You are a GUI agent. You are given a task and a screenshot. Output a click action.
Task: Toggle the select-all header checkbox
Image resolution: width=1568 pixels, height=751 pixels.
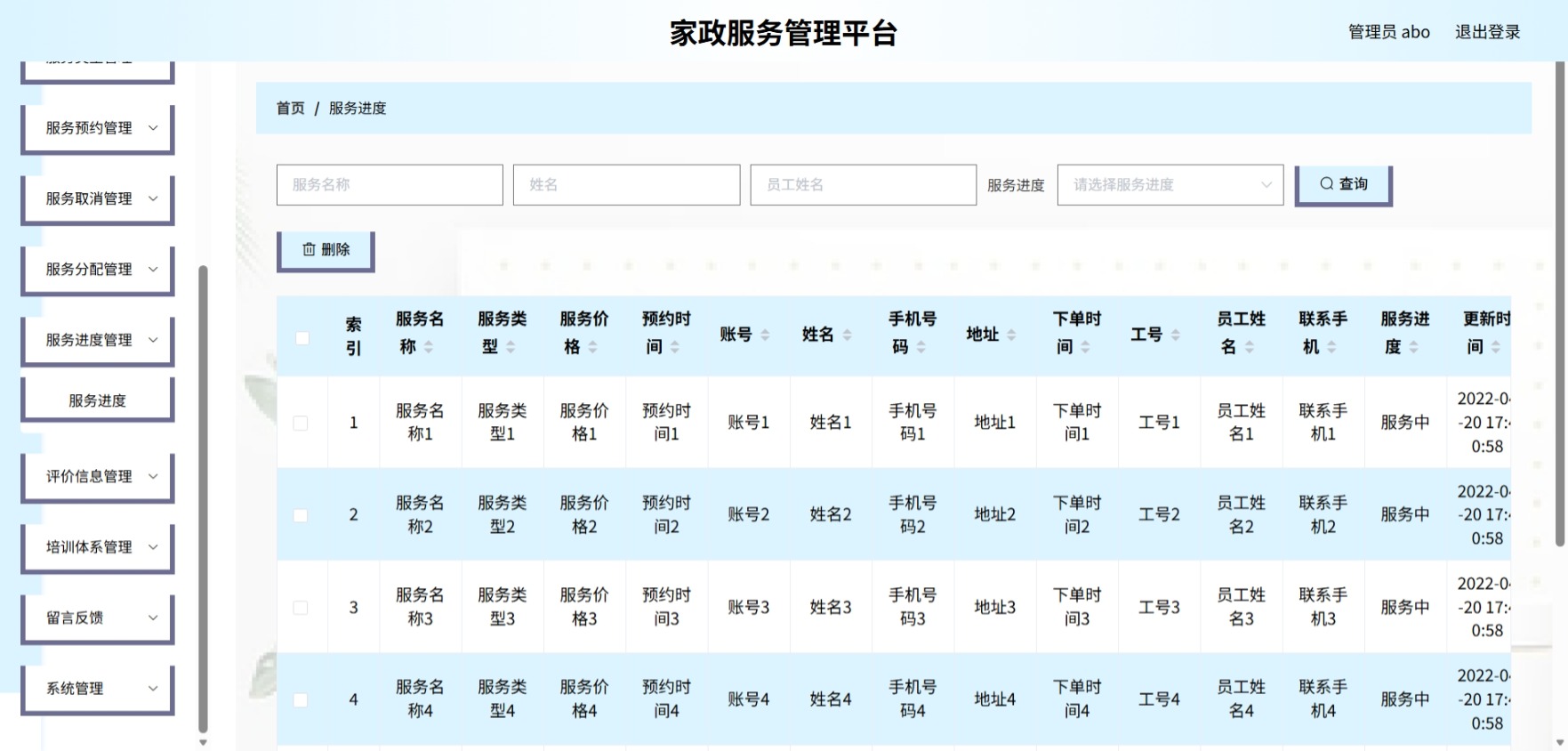tap(302, 338)
